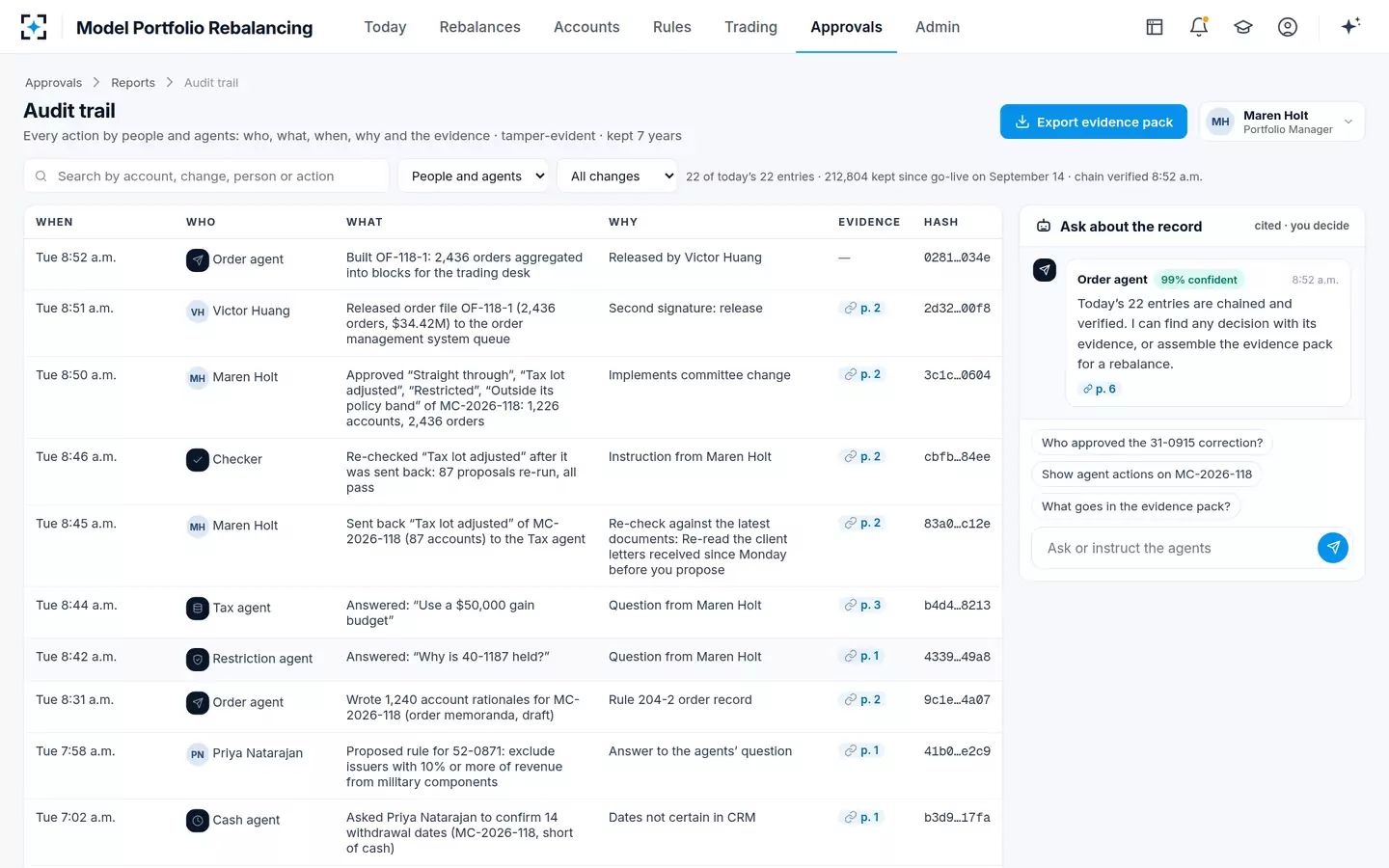
Task: Open evidence p. 3 for Tax agent row
Action: [x=863, y=606]
